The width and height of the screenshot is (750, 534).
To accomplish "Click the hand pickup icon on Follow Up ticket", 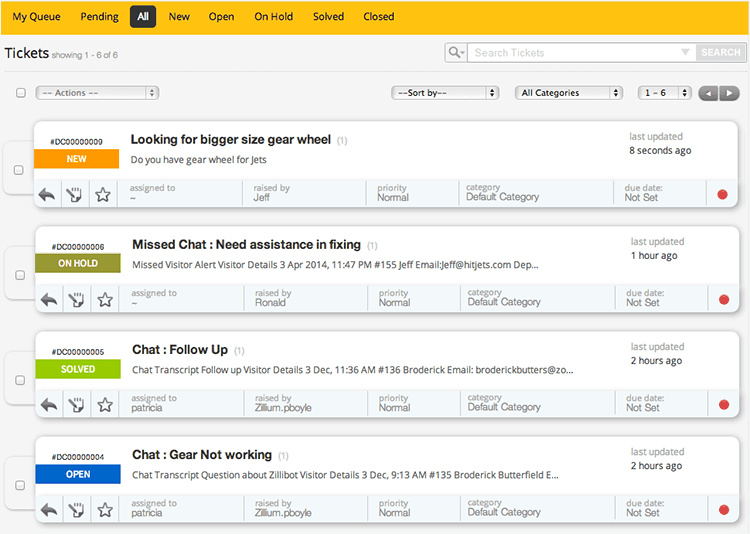I will point(74,405).
